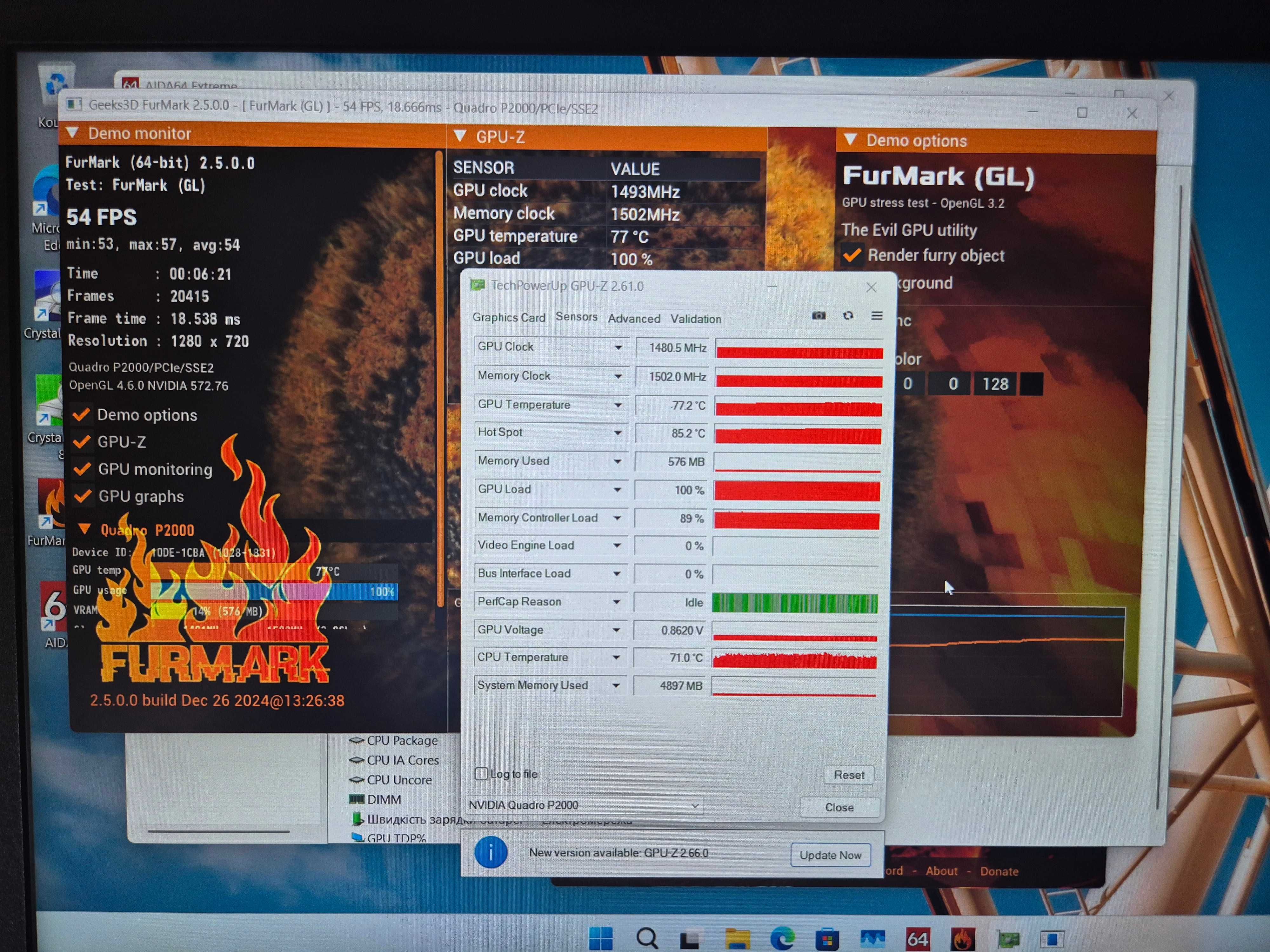Viewport: 1270px width, 952px height.
Task: Enable Log to file checkbox
Action: (481, 774)
